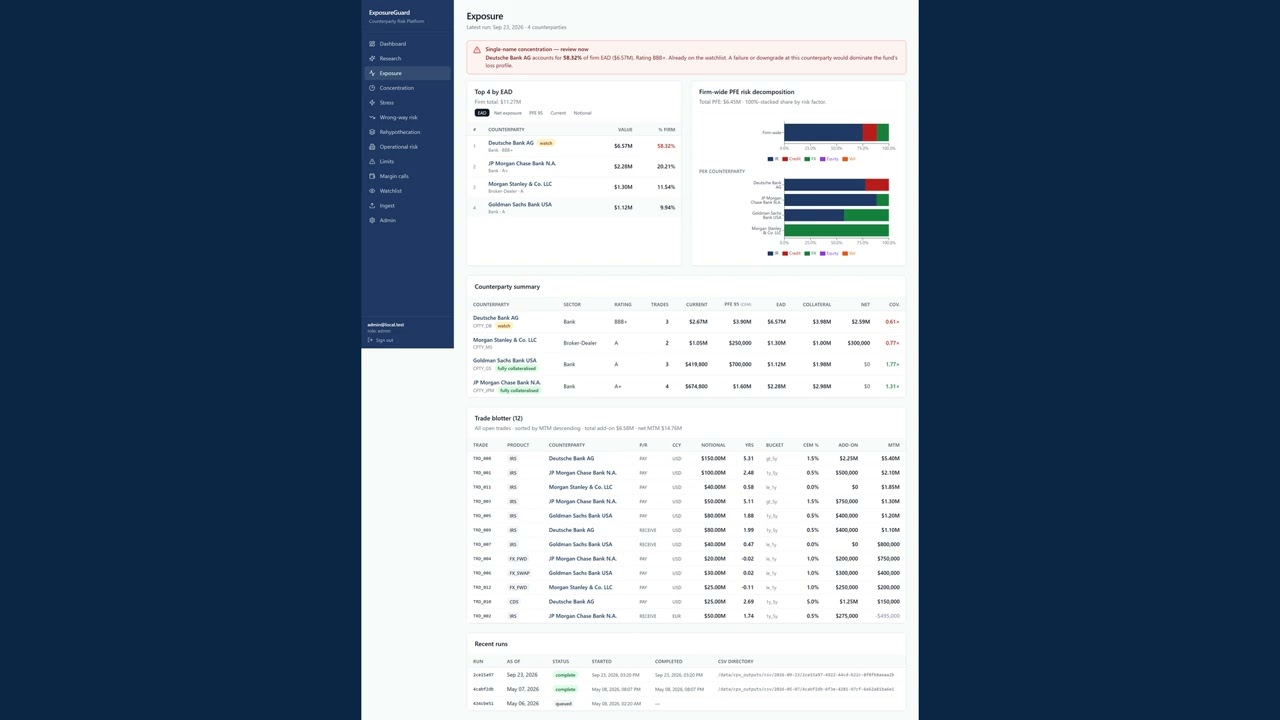
Task: Select the PFE 95 tab
Action: pos(536,113)
